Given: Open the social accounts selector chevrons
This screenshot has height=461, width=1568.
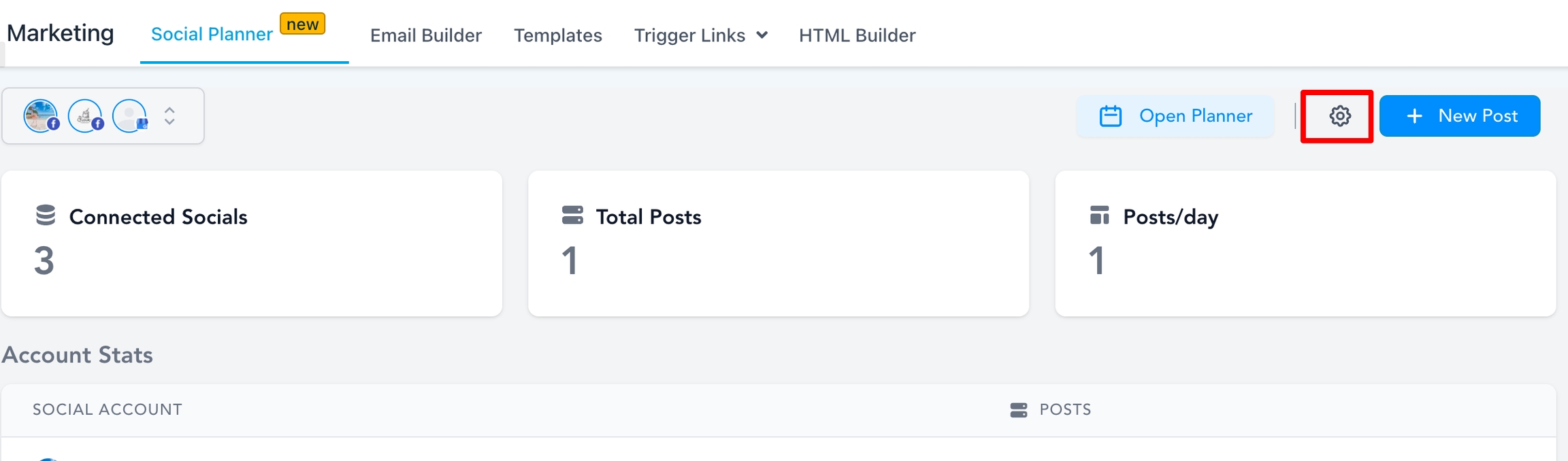Looking at the screenshot, I should 168,116.
